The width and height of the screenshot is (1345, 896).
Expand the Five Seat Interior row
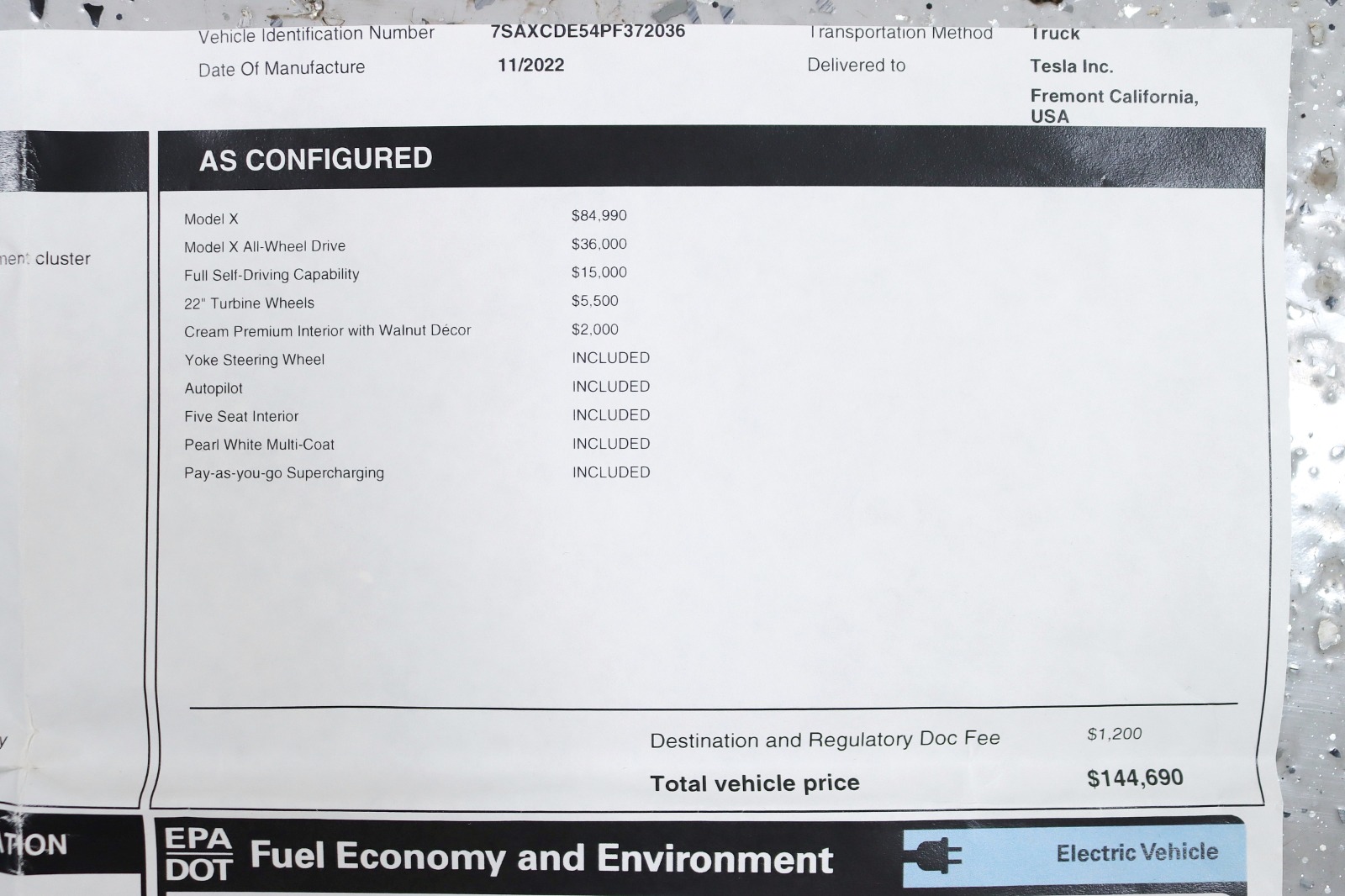(x=243, y=415)
